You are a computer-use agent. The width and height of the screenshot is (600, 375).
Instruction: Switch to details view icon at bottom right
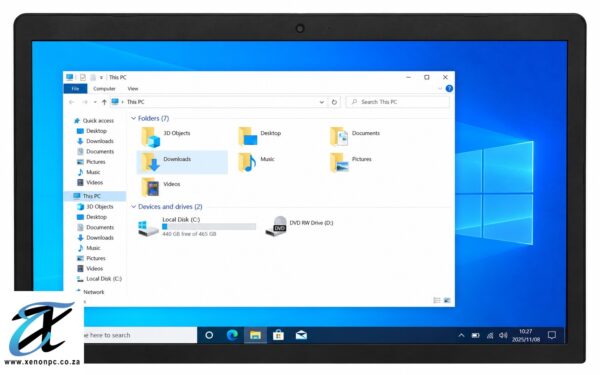437,300
